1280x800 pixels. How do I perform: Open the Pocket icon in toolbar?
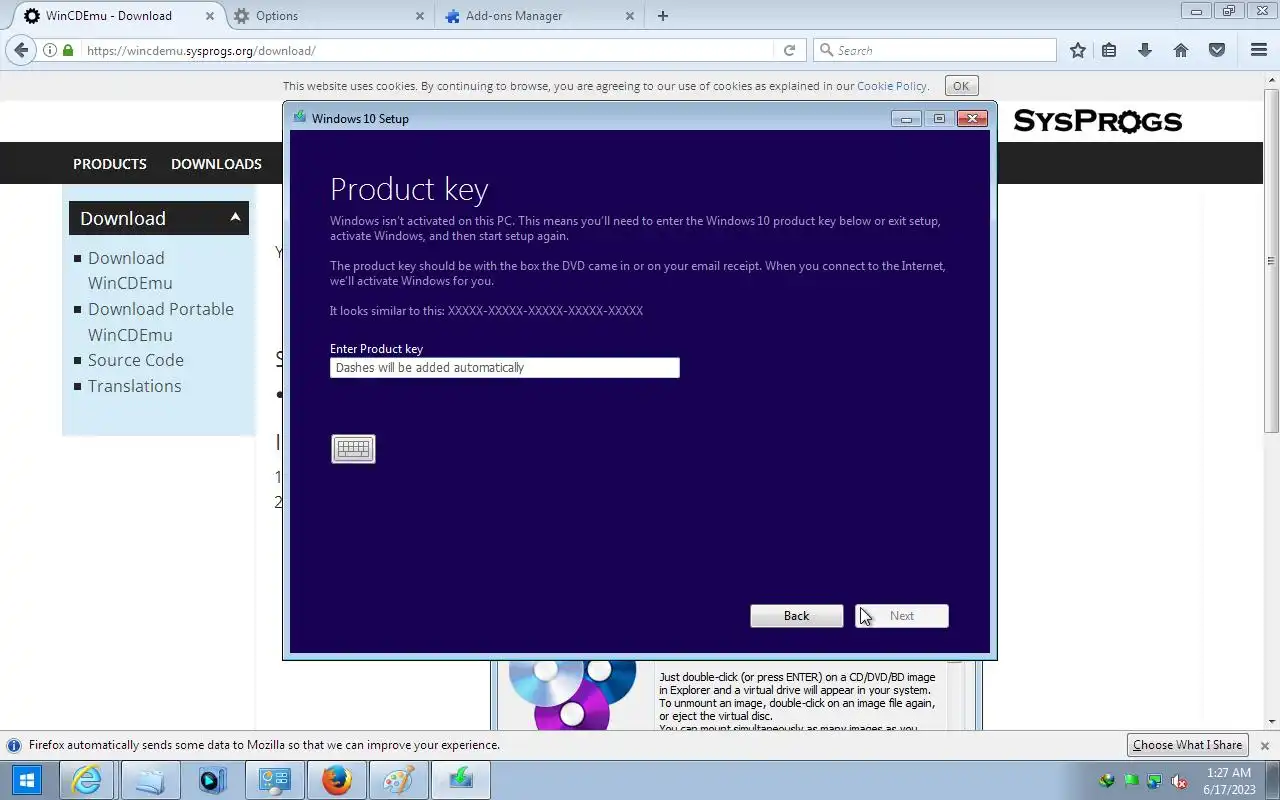pos(1217,50)
